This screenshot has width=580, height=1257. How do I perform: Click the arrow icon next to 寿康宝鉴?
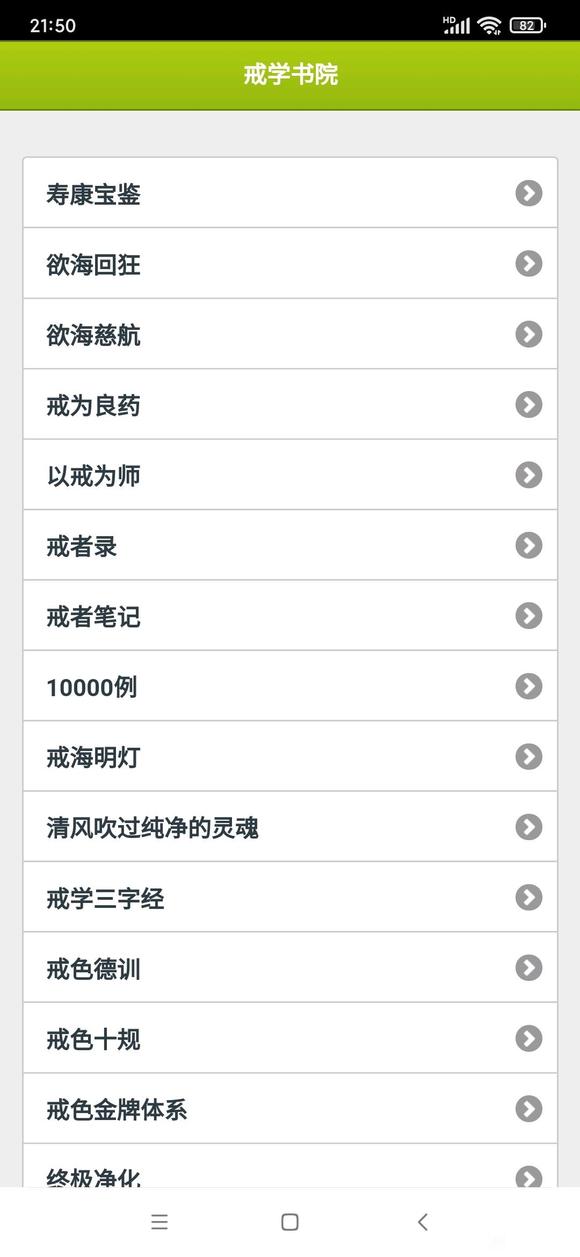point(528,193)
